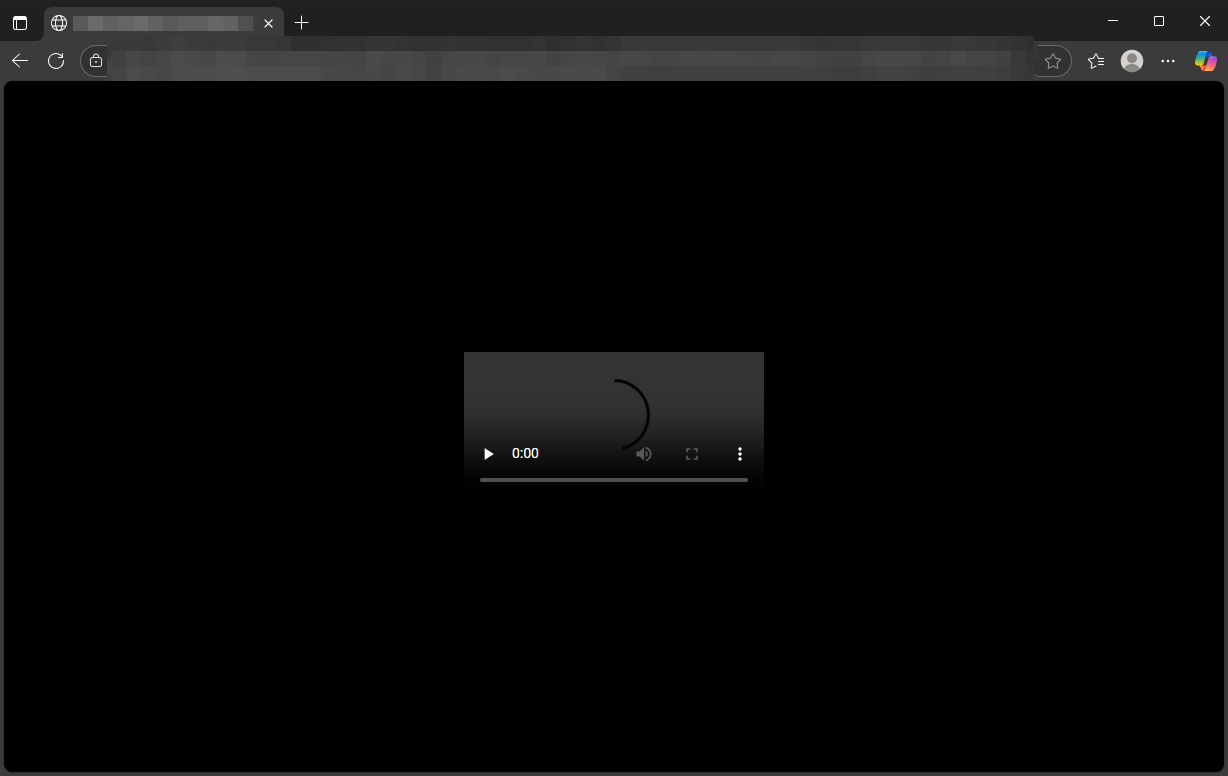Play the video
Screen dimensions: 1228x776
point(489,454)
